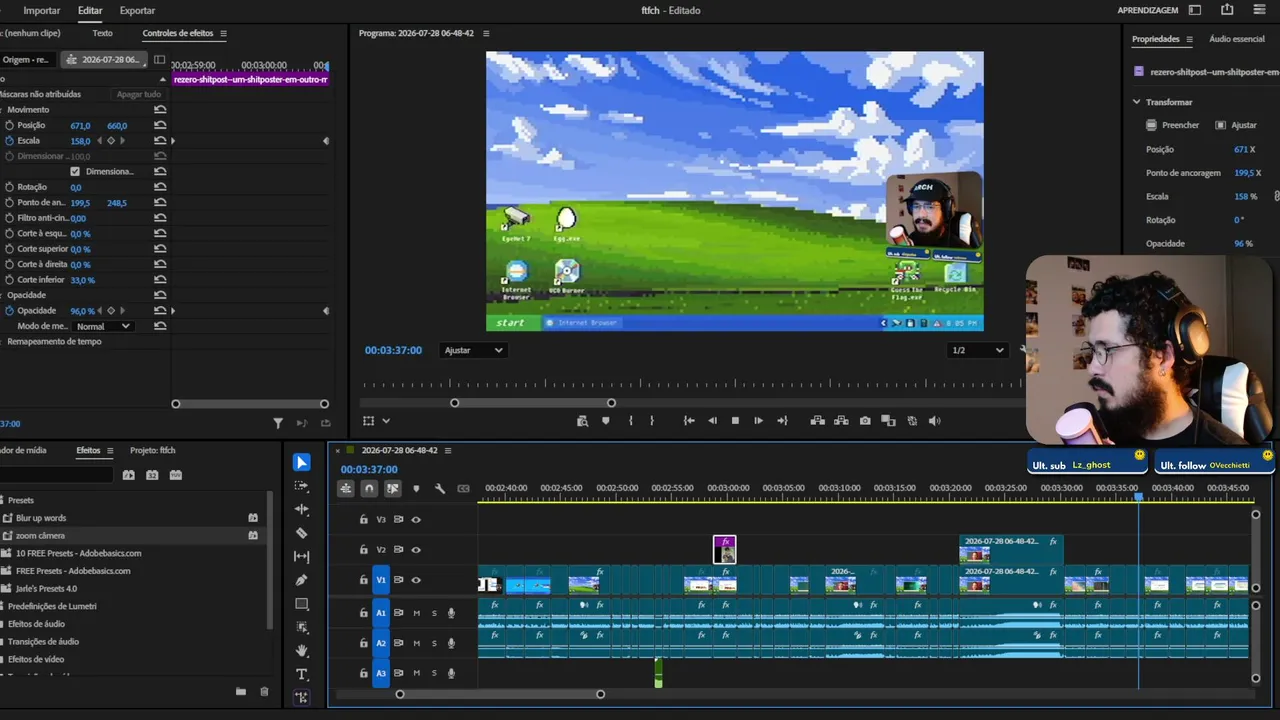Toggle A3 track targeting button
This screenshot has height=720, width=1280.
(381, 673)
